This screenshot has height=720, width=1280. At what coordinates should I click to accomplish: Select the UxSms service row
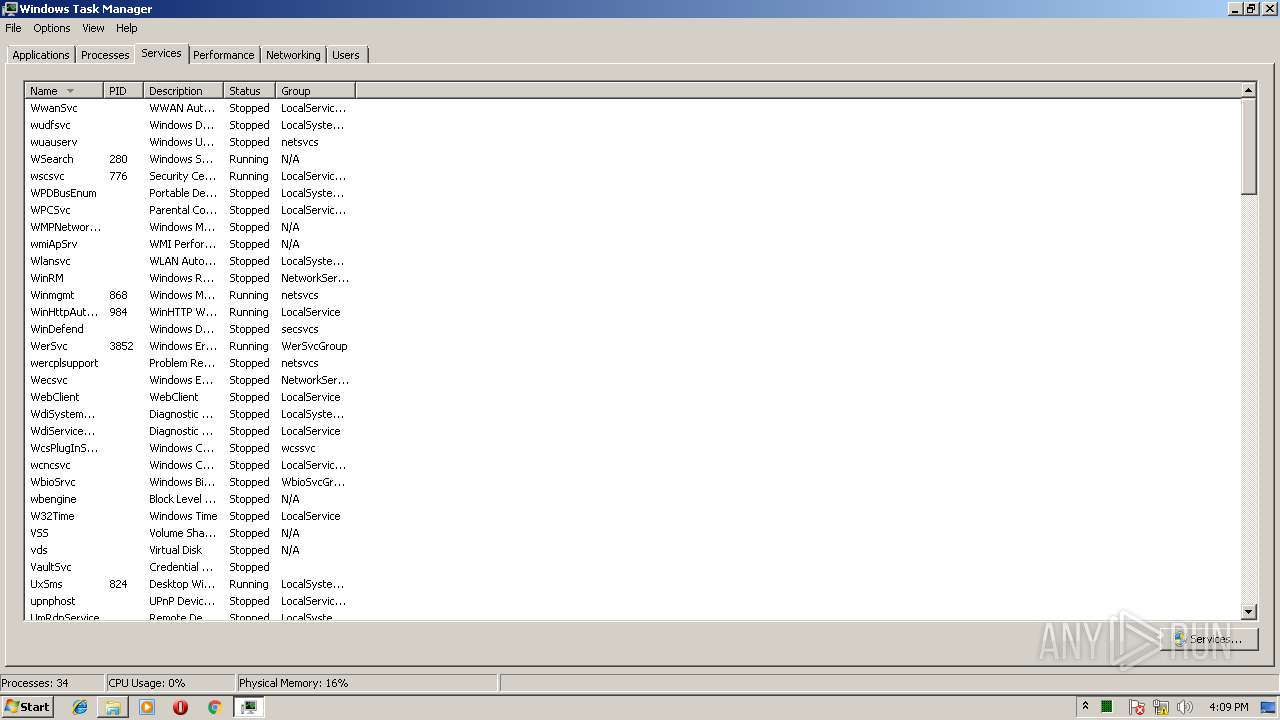tap(190, 584)
